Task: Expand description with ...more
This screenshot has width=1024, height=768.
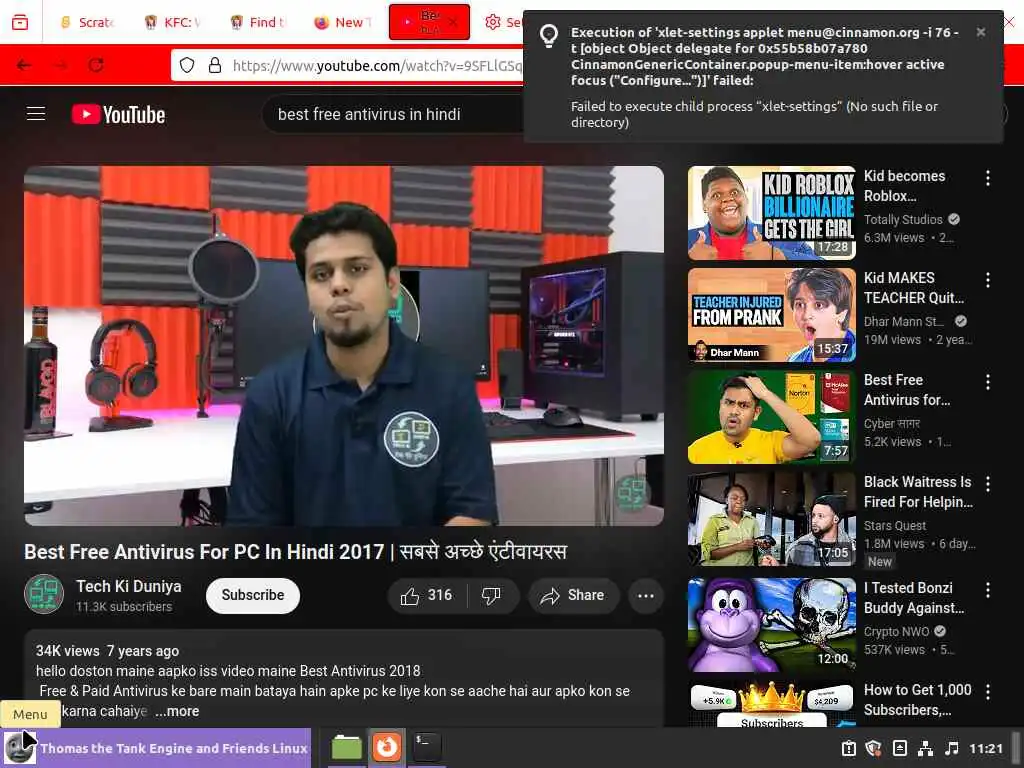Action: [x=178, y=711]
